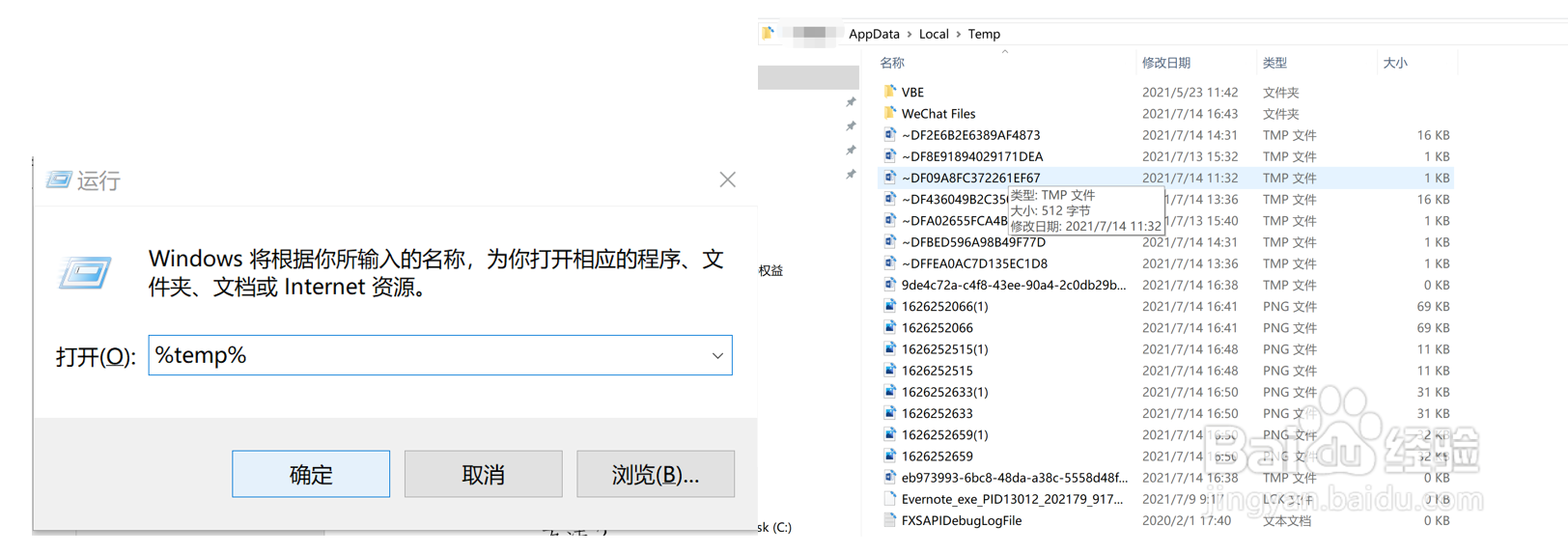Click the name 1626252633(1)
Screen dimensions: 1568x553
click(945, 392)
